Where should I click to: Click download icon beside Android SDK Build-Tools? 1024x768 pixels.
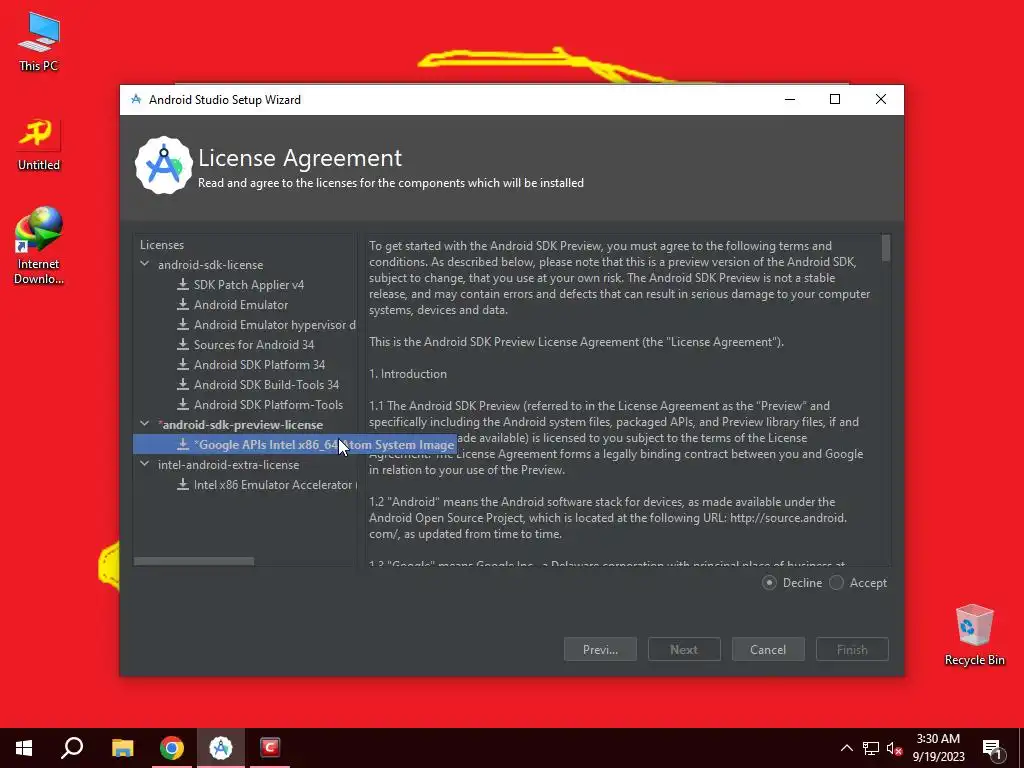coord(183,385)
